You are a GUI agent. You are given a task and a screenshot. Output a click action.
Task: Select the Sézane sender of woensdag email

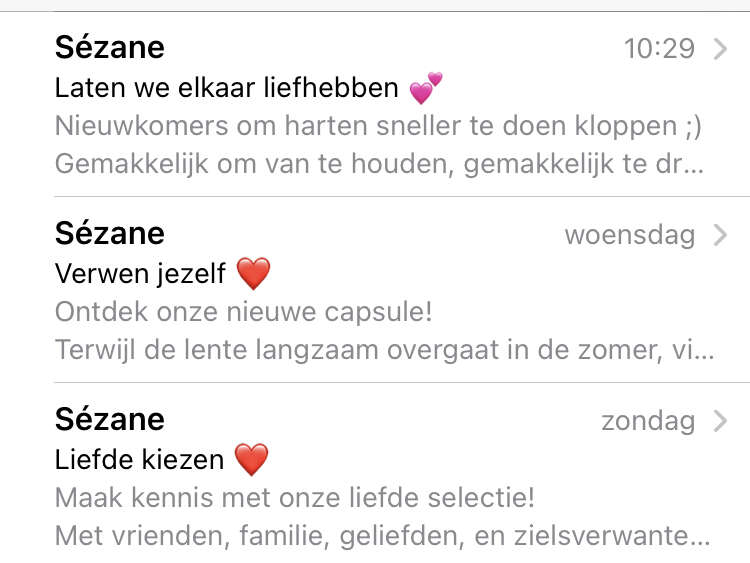click(x=110, y=233)
